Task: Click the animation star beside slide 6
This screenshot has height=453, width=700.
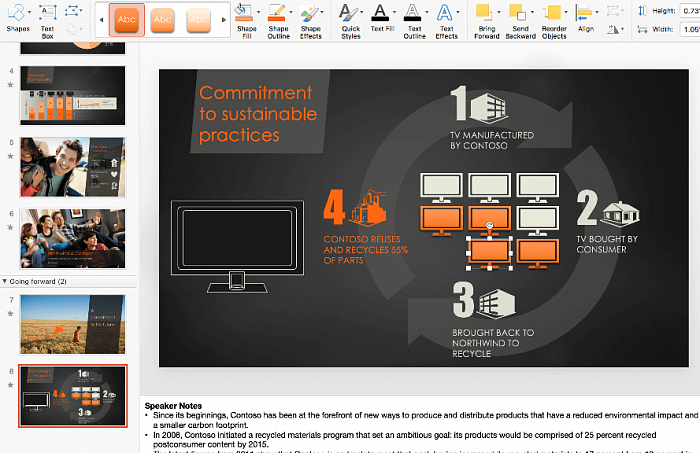Action: [x=10, y=228]
